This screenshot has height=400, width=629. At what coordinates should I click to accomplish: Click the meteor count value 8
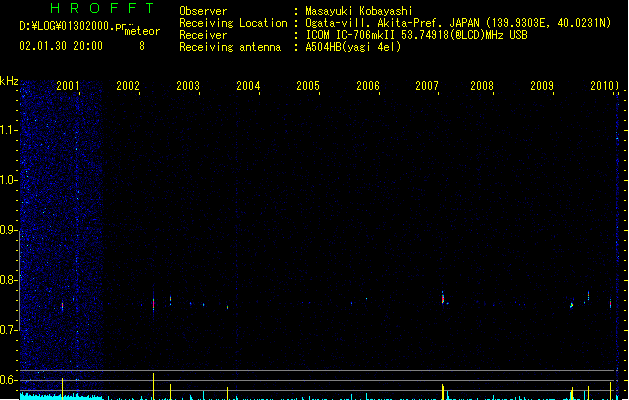tap(142, 46)
